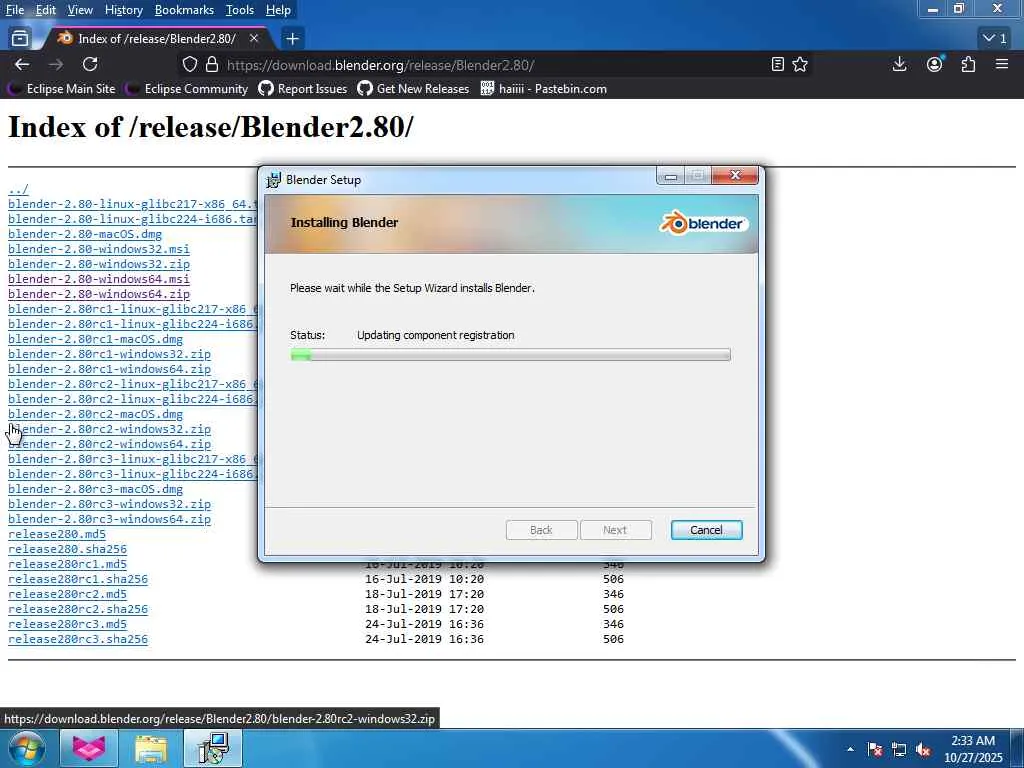
Task: Open the View menu
Action: pos(80,10)
